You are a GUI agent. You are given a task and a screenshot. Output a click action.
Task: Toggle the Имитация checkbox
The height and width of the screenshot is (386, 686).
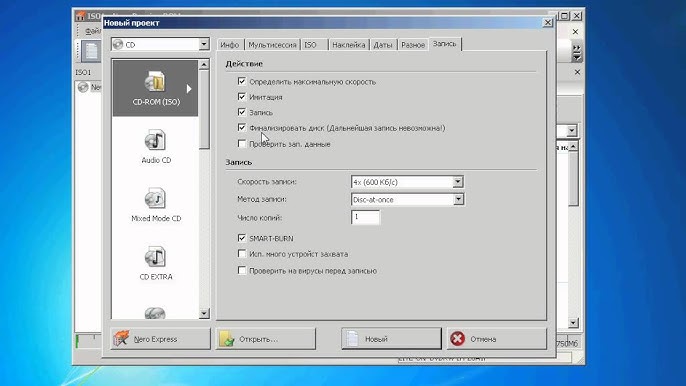[242, 96]
